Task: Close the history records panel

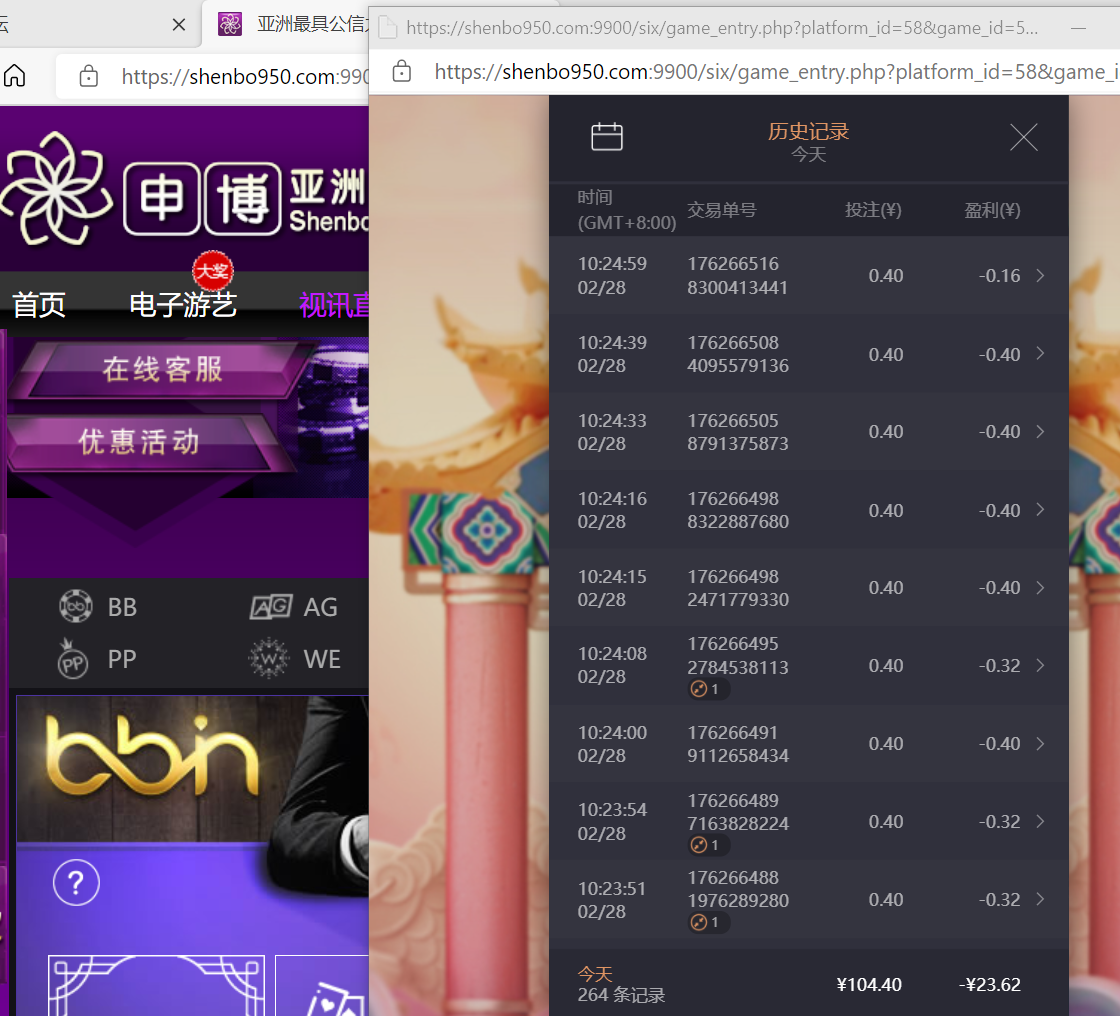Action: [1024, 136]
